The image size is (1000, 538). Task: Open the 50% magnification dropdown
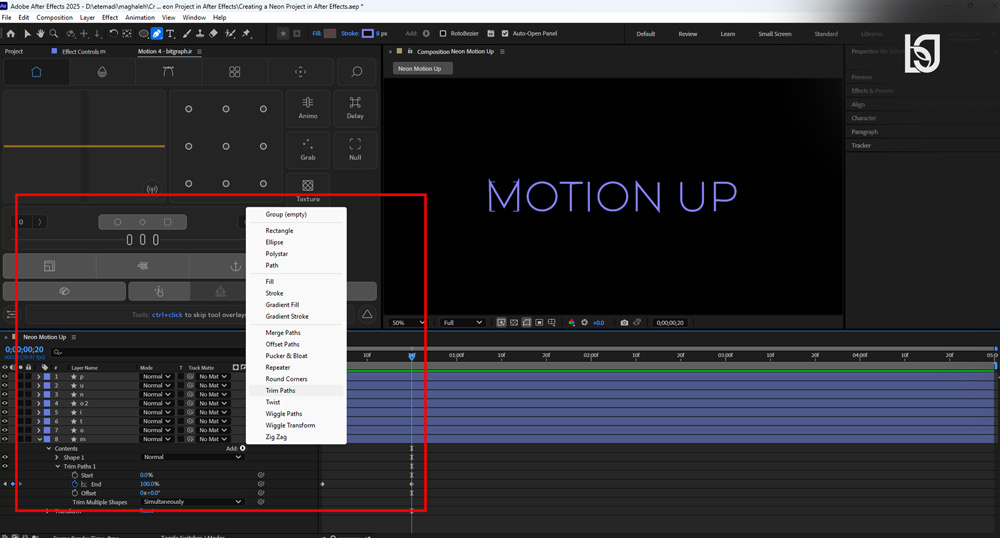tap(408, 323)
